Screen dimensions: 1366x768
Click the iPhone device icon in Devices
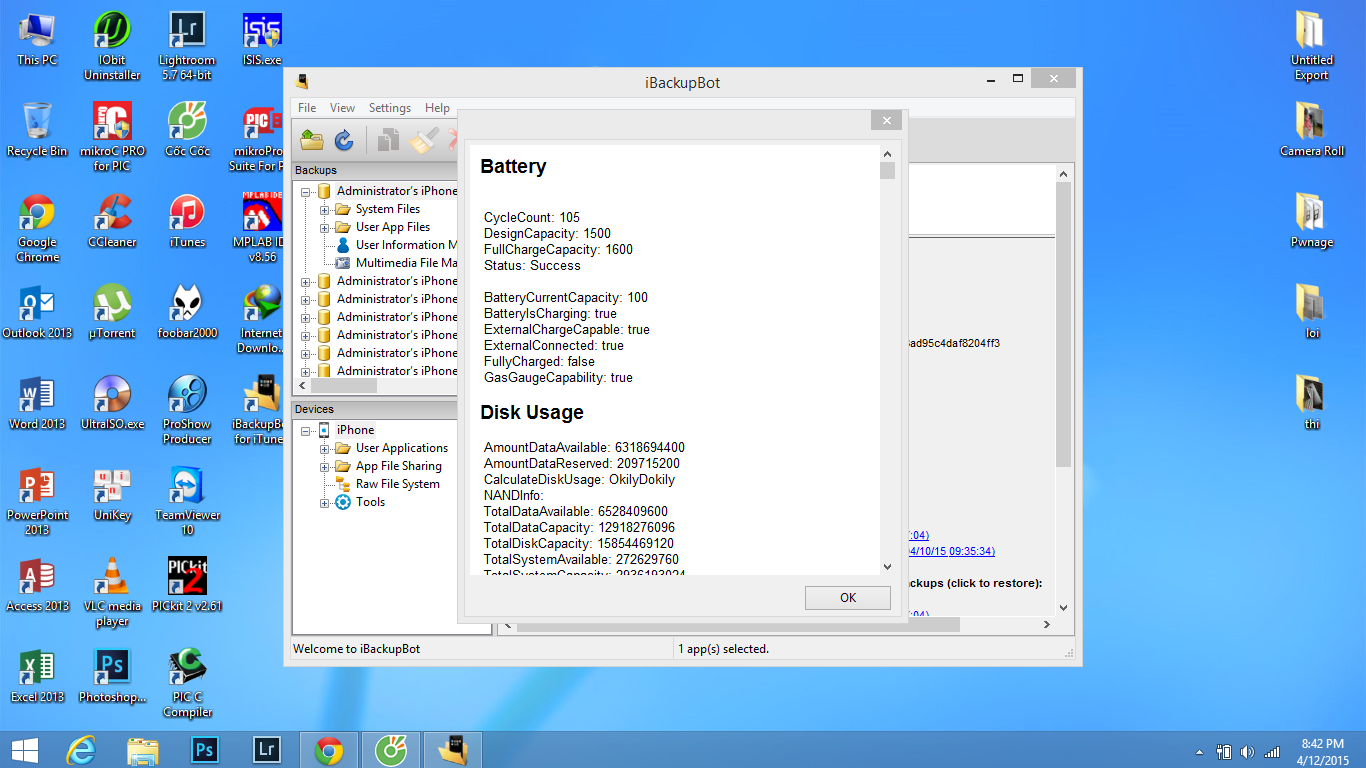(324, 430)
